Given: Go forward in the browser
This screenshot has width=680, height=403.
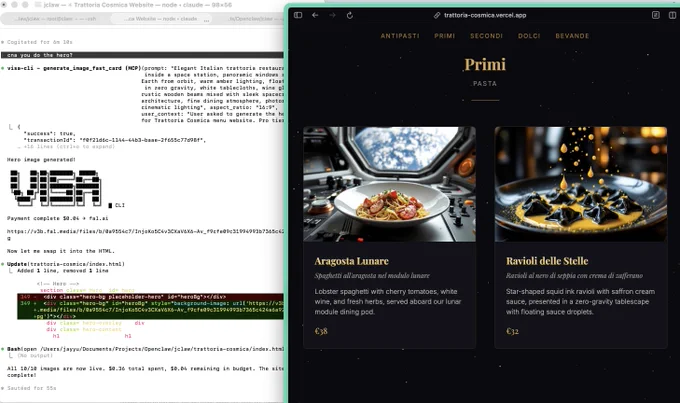Looking at the screenshot, I should point(332,15).
